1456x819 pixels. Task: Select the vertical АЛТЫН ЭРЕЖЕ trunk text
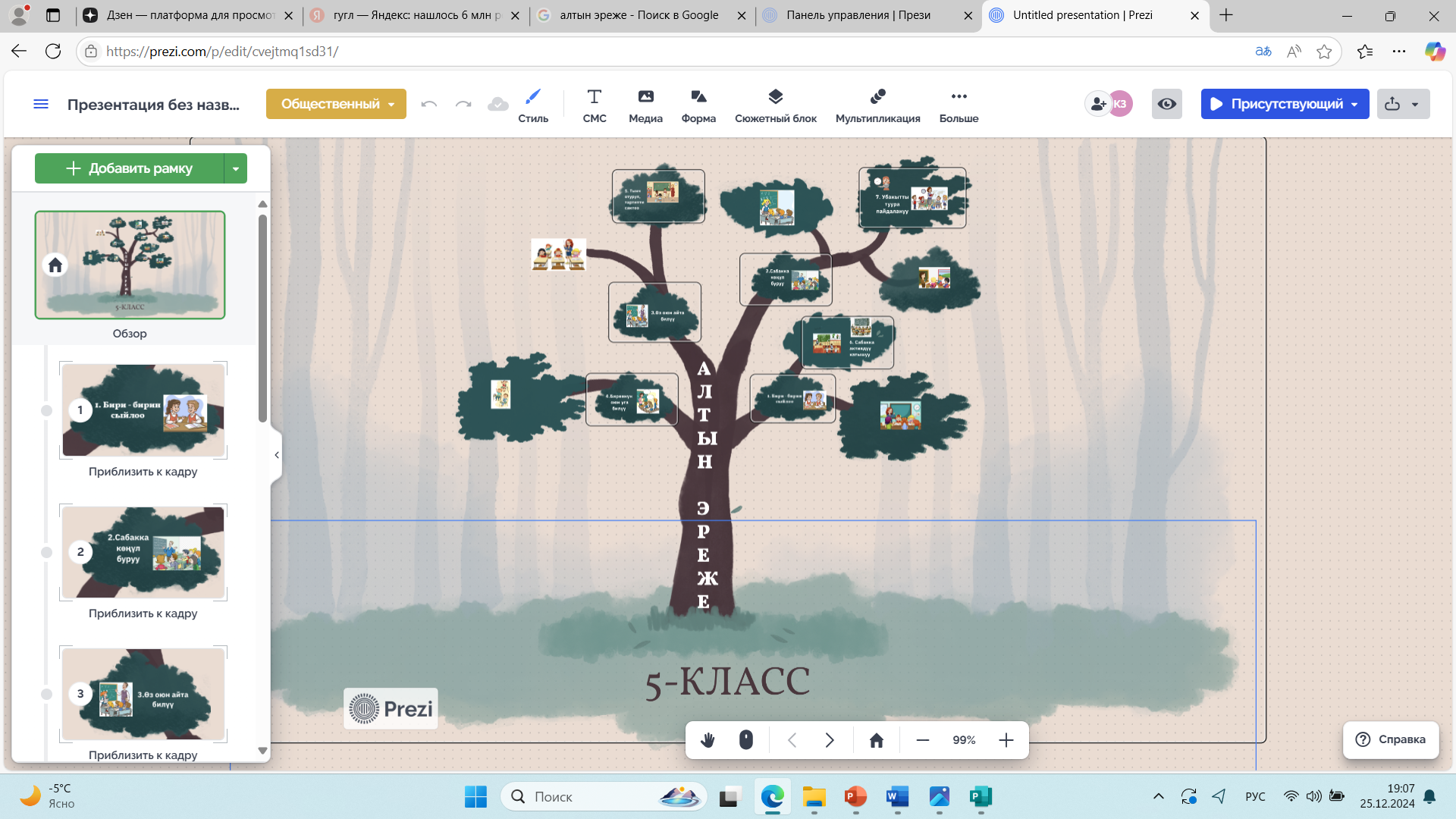(x=705, y=485)
